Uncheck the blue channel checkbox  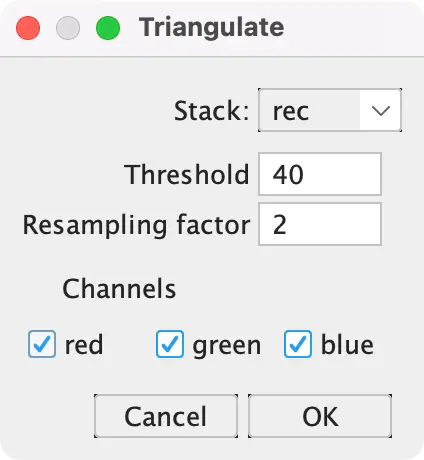[x=298, y=344]
